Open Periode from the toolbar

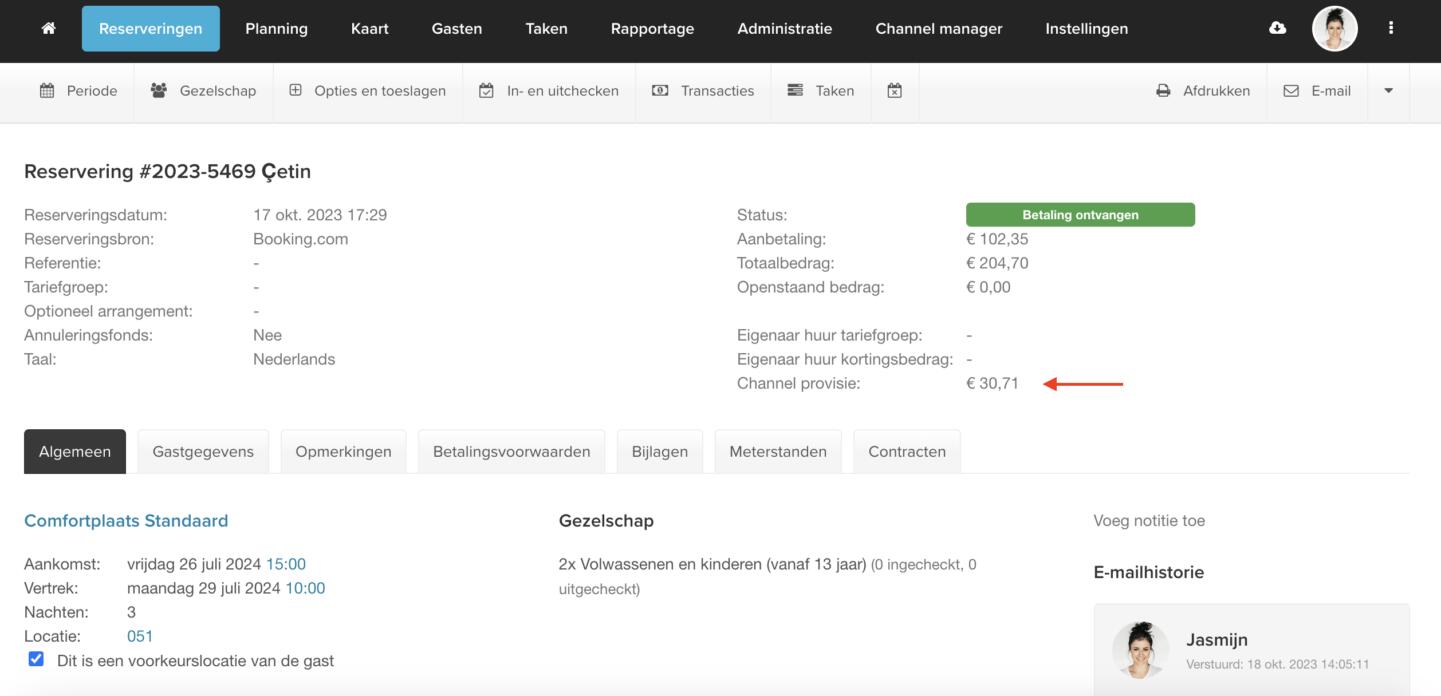point(78,91)
